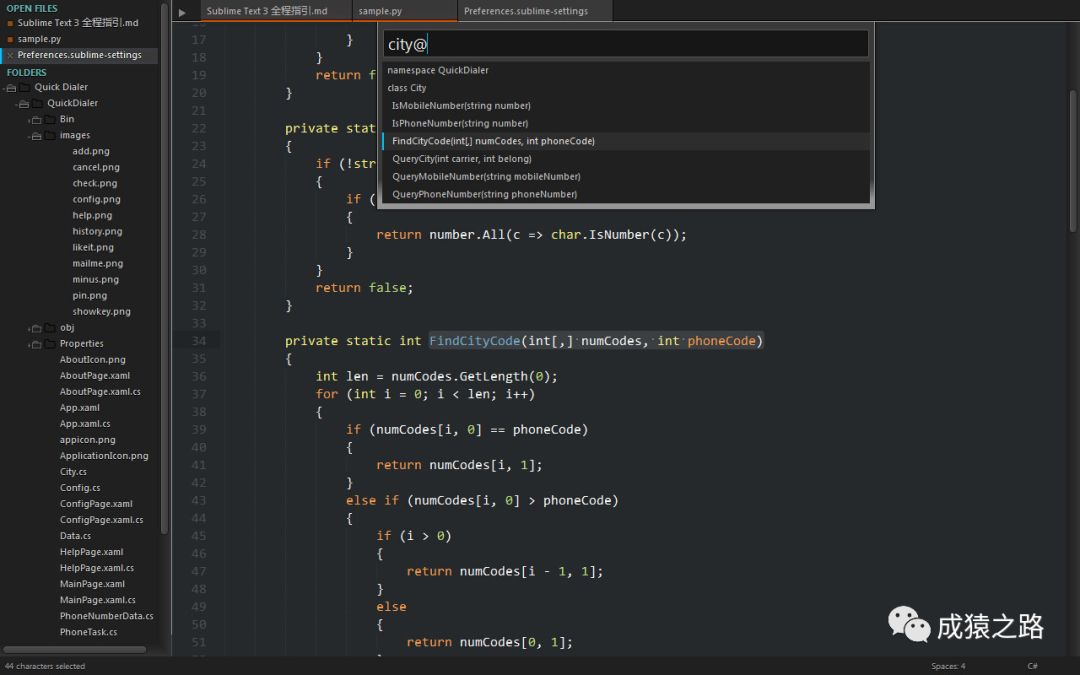Choose QueryPhoneNumber(string phoneNumber) symbol
This screenshot has height=675, width=1080.
tap(625, 194)
